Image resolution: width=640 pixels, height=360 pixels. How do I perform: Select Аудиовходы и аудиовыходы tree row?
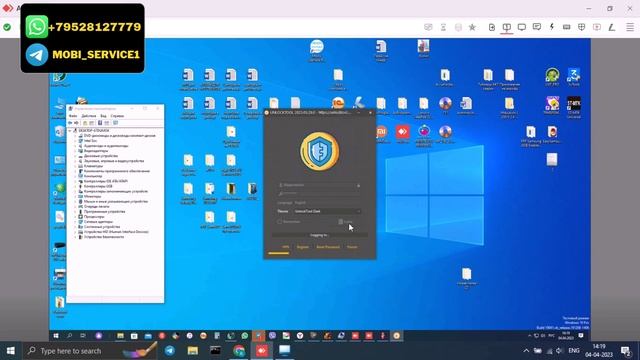click(x=106, y=146)
